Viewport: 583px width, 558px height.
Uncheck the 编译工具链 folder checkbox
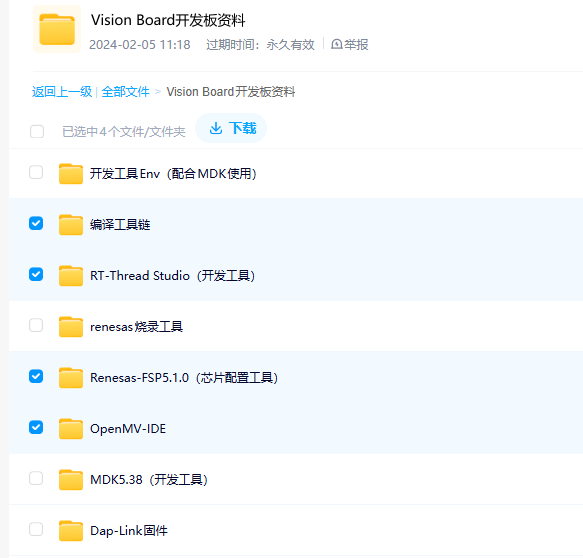36,223
